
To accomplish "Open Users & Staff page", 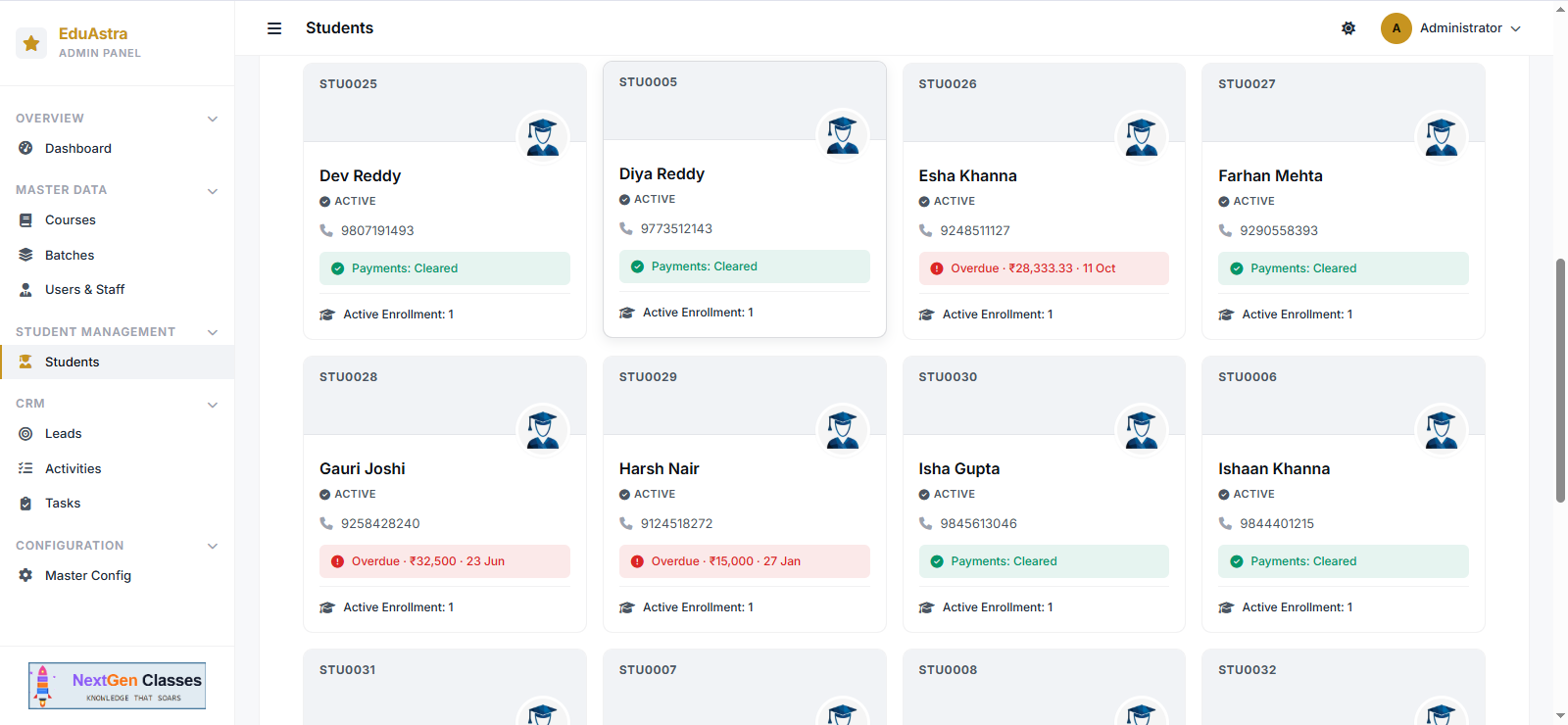I will click(117, 290).
